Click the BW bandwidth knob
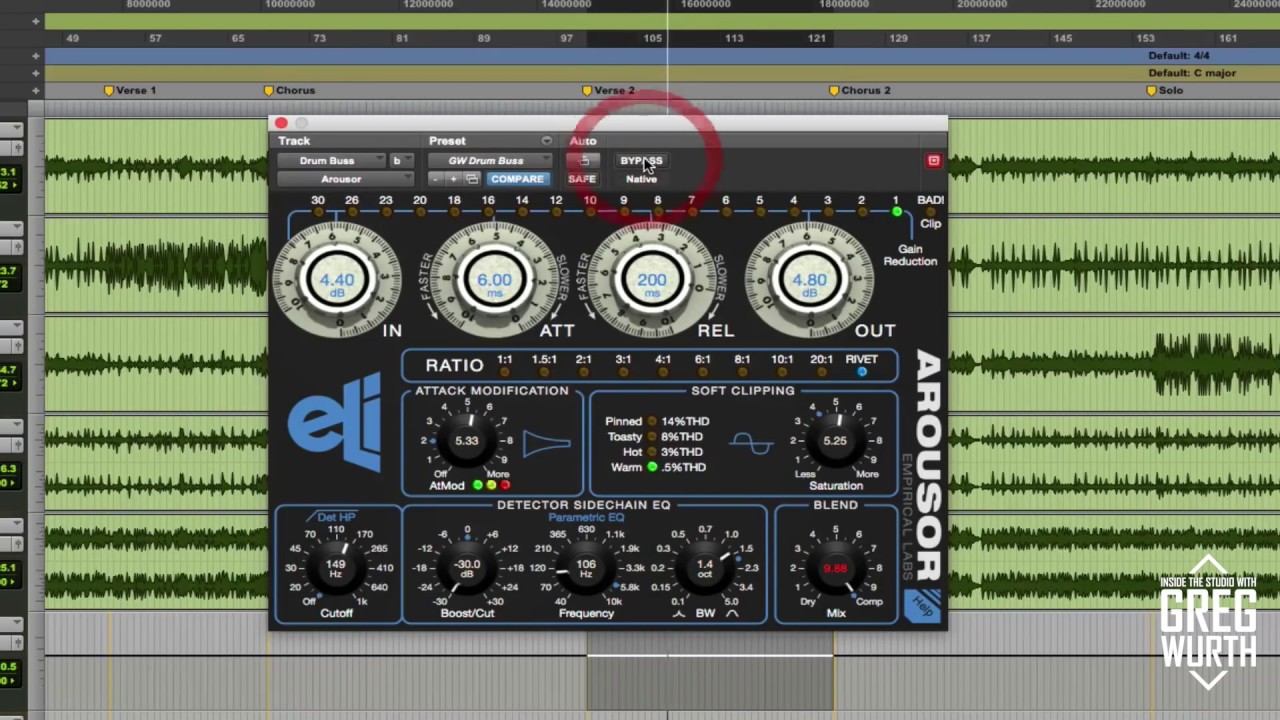 point(705,568)
